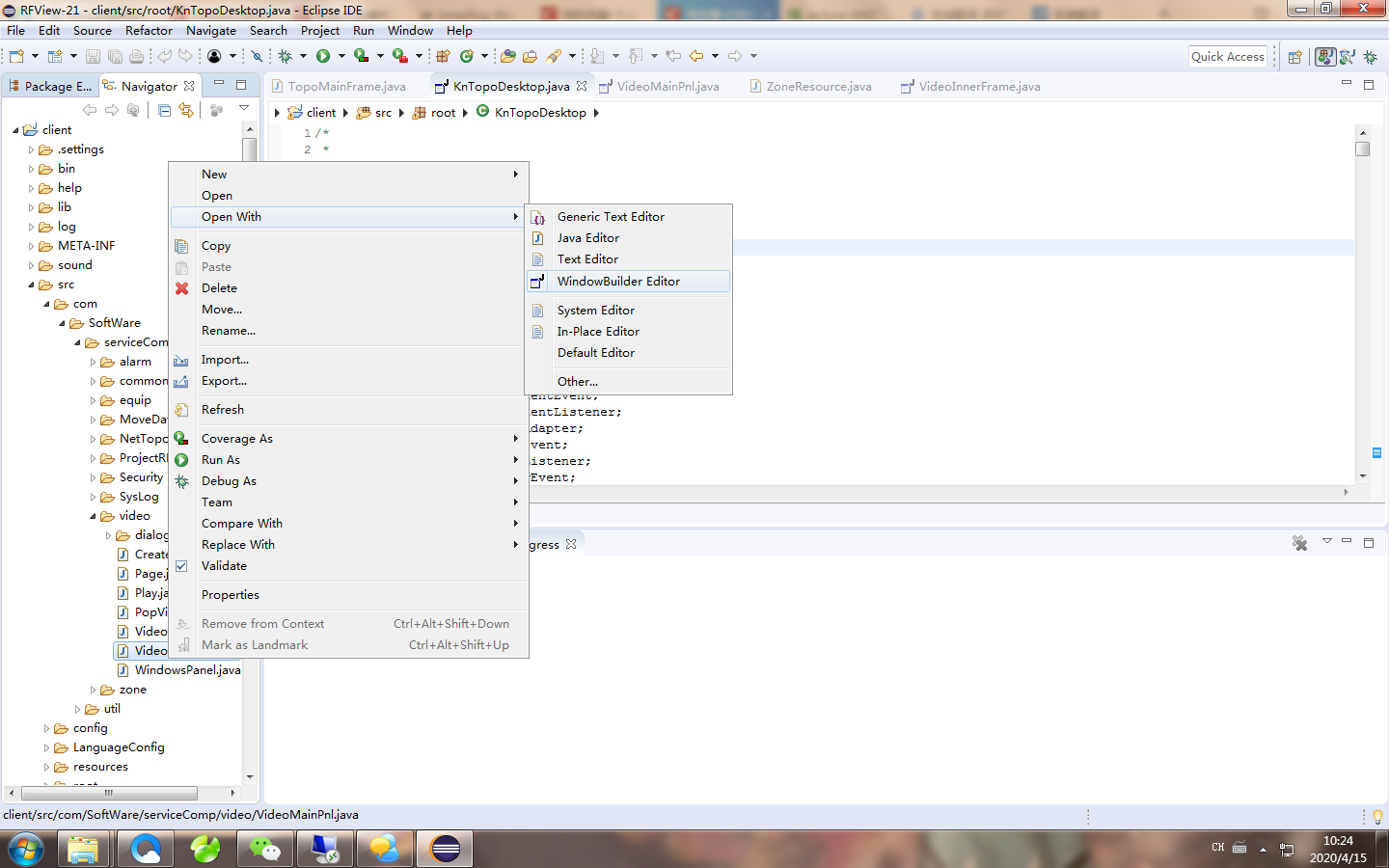Expand the config folder in Navigator
1389x868 pixels.
[x=45, y=728]
